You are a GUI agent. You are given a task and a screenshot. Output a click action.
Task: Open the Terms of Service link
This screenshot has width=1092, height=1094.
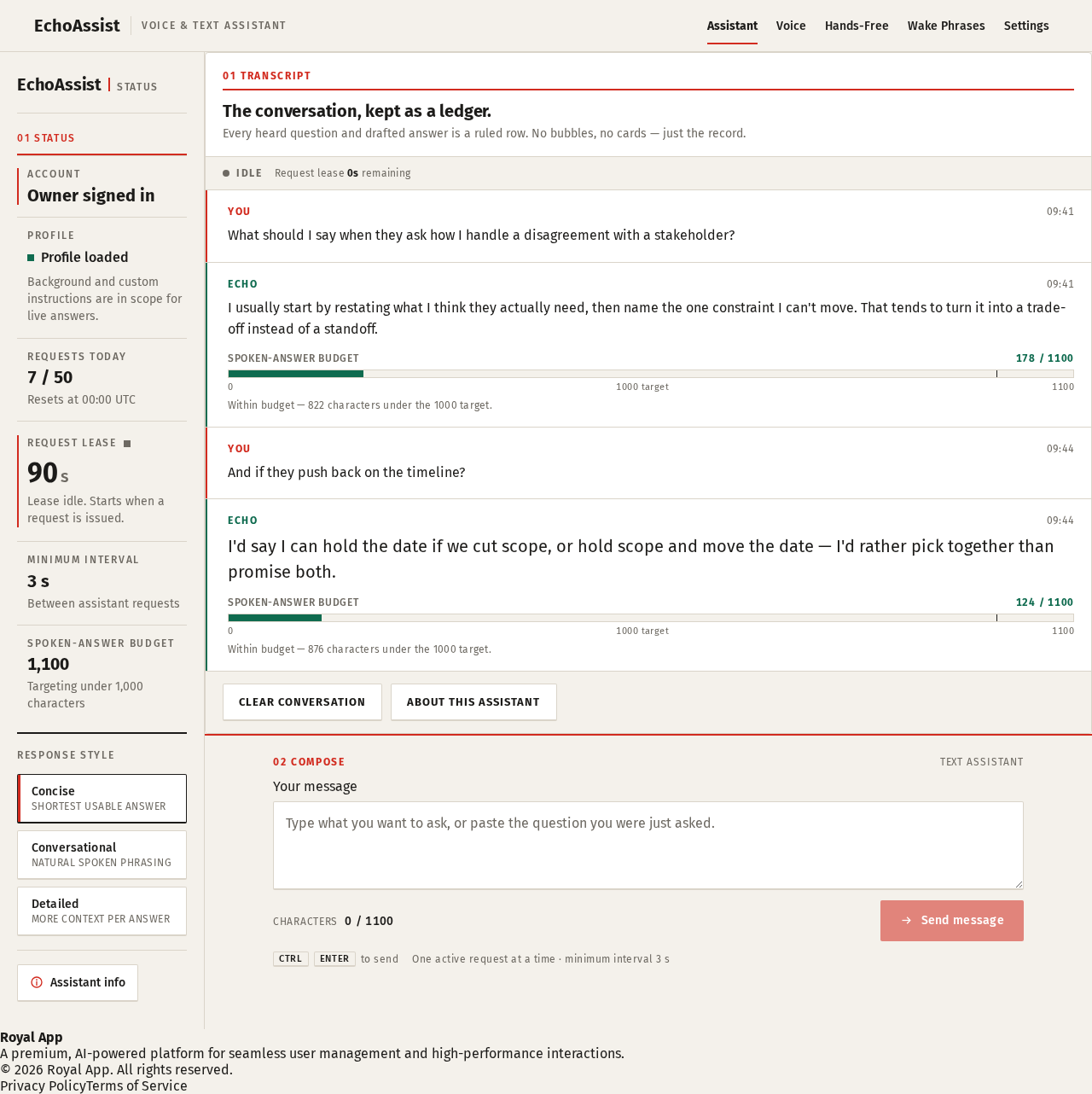(136, 1085)
